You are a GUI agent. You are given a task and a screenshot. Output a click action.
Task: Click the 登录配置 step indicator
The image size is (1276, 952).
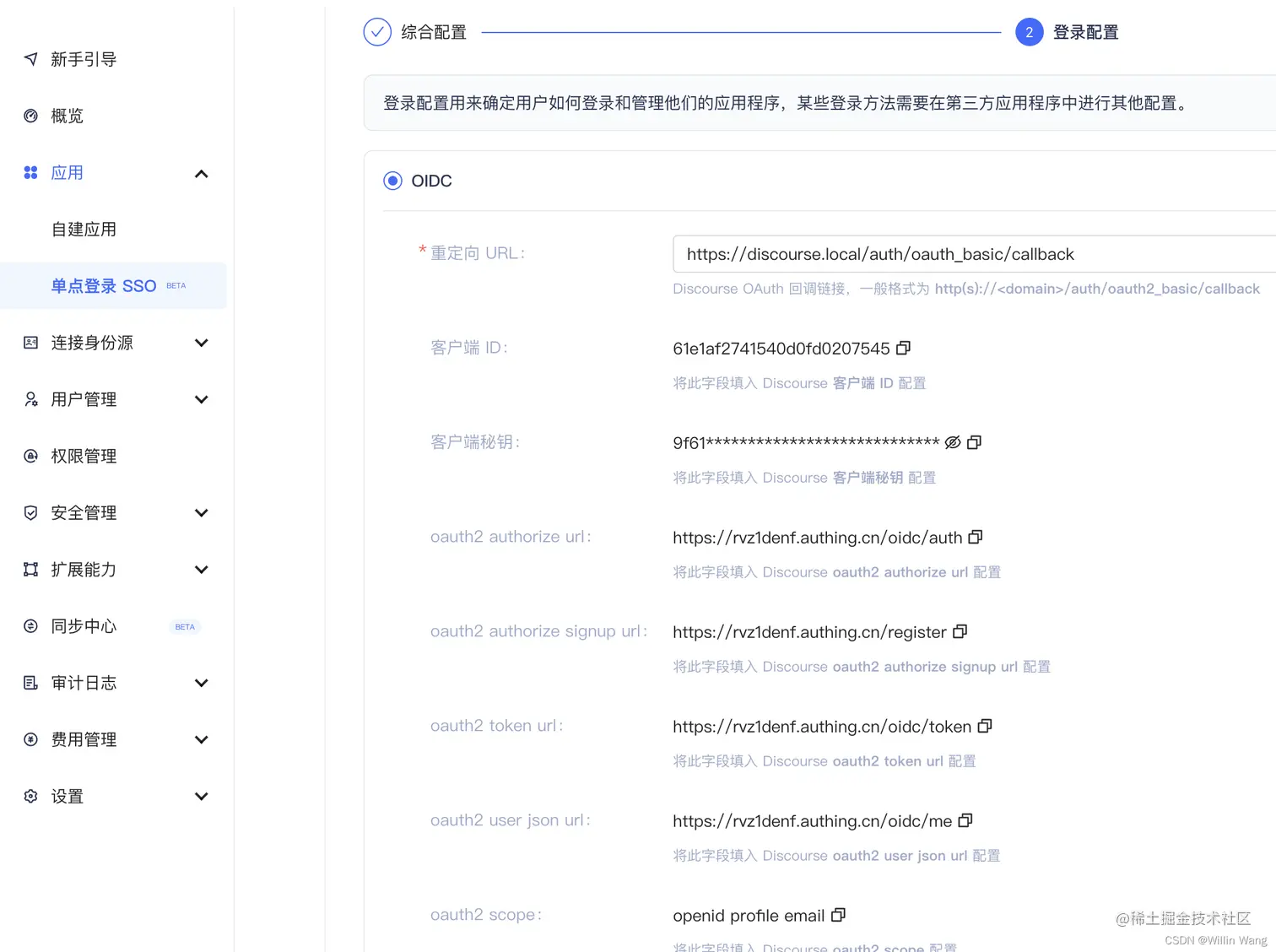(x=1029, y=31)
